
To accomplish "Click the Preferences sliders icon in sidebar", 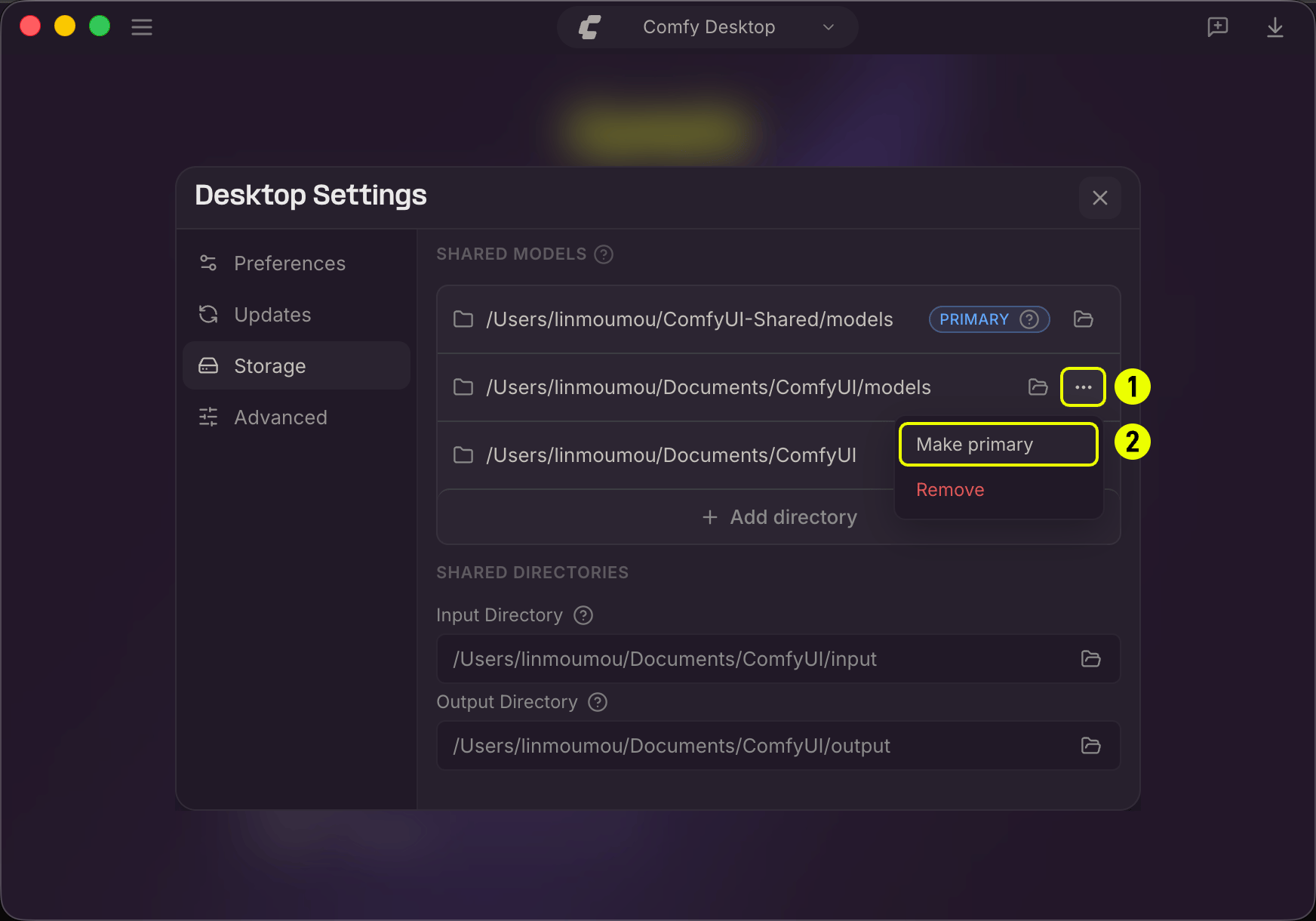I will point(208,263).
